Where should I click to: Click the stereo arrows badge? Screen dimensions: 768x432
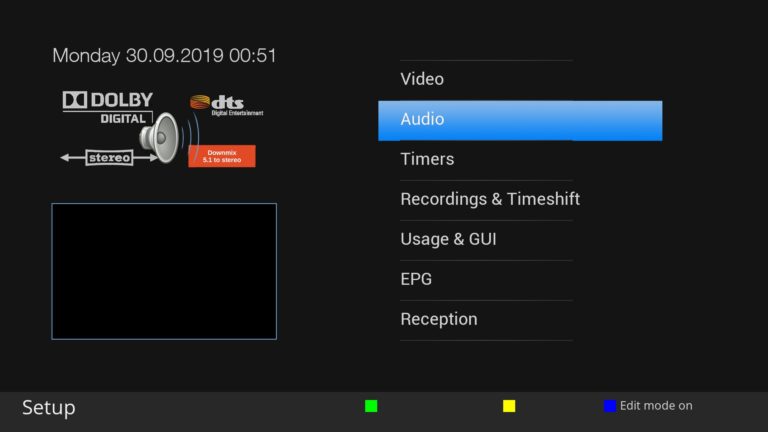[109, 158]
